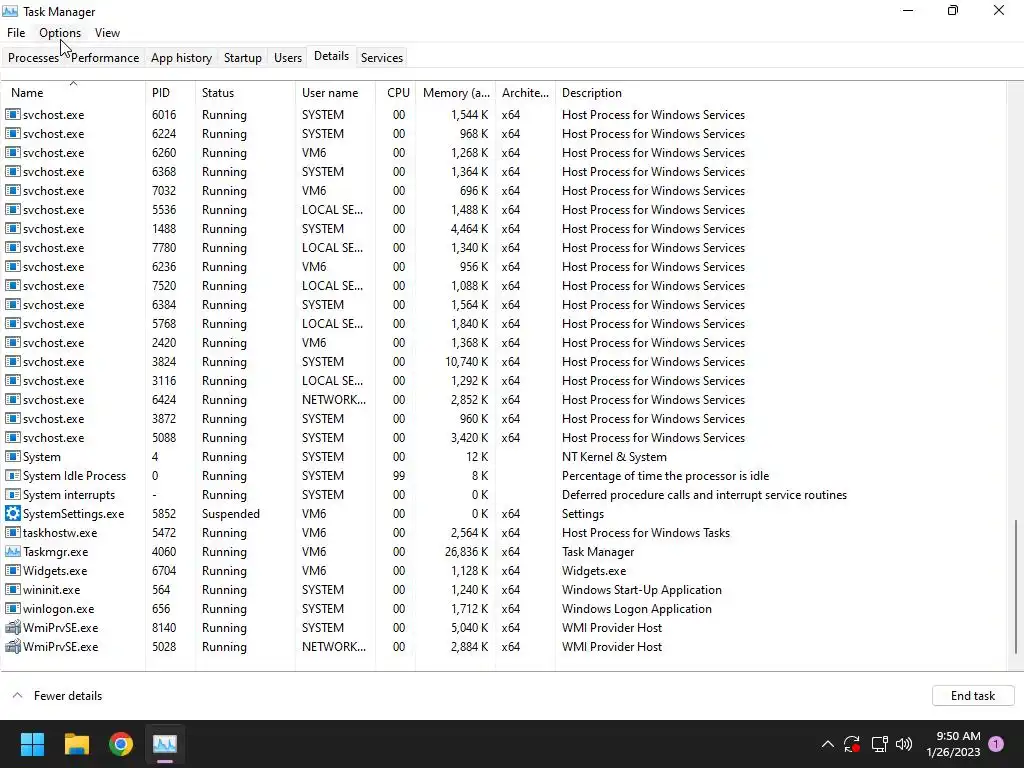Open the notification badge showing 1
This screenshot has width=1024, height=768.
996,743
